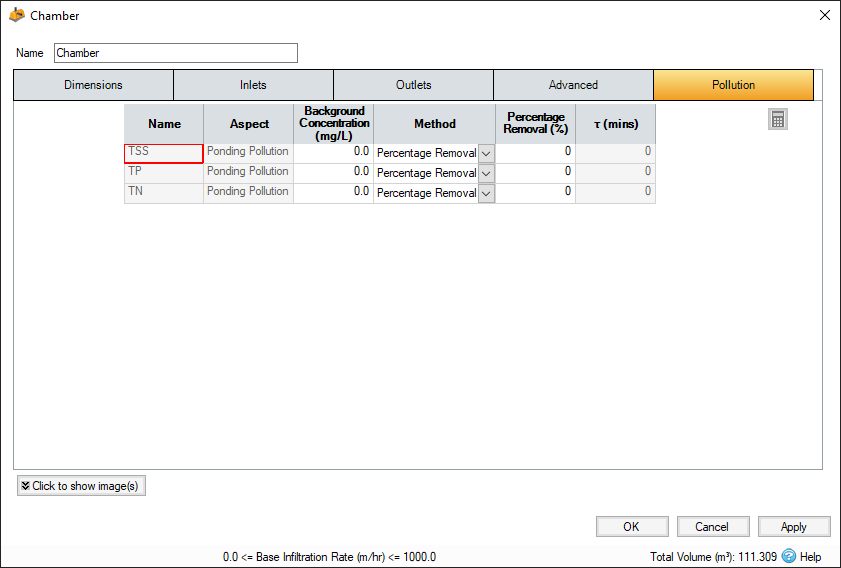
Task: Click the Total Volume status text
Action: pyautogui.click(x=713, y=557)
